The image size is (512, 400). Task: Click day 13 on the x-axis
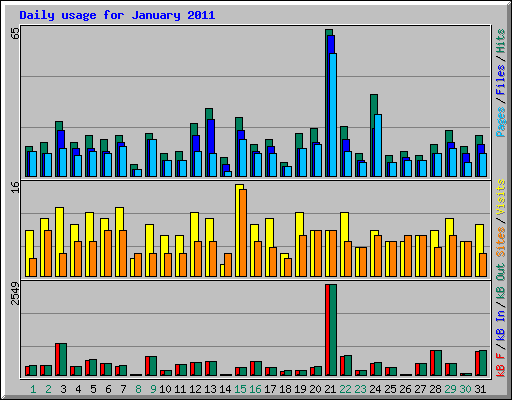210,389
